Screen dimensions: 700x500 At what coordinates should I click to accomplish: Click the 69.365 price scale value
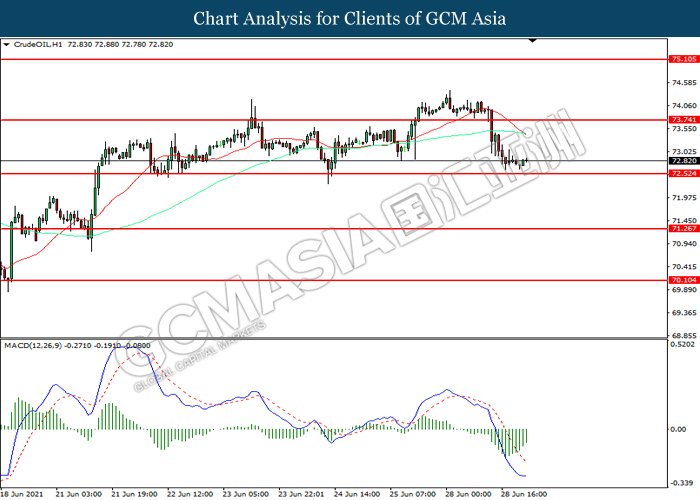tap(684, 313)
